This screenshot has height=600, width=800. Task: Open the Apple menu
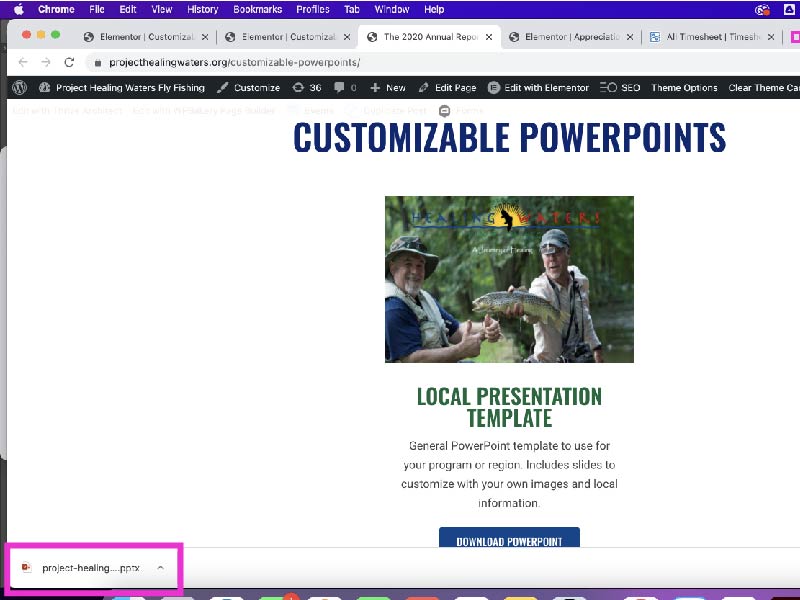pyautogui.click(x=19, y=9)
